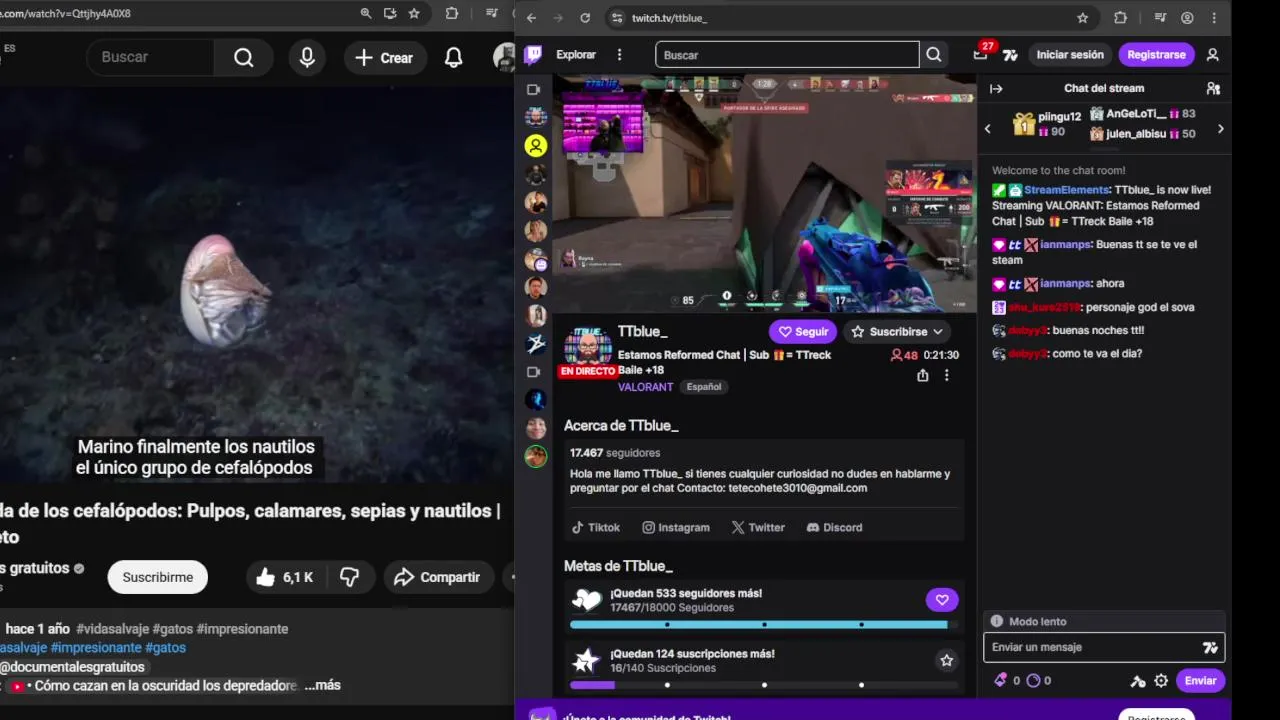Click the Twitch search magnifier button
The width and height of the screenshot is (1280, 720).
click(x=933, y=55)
